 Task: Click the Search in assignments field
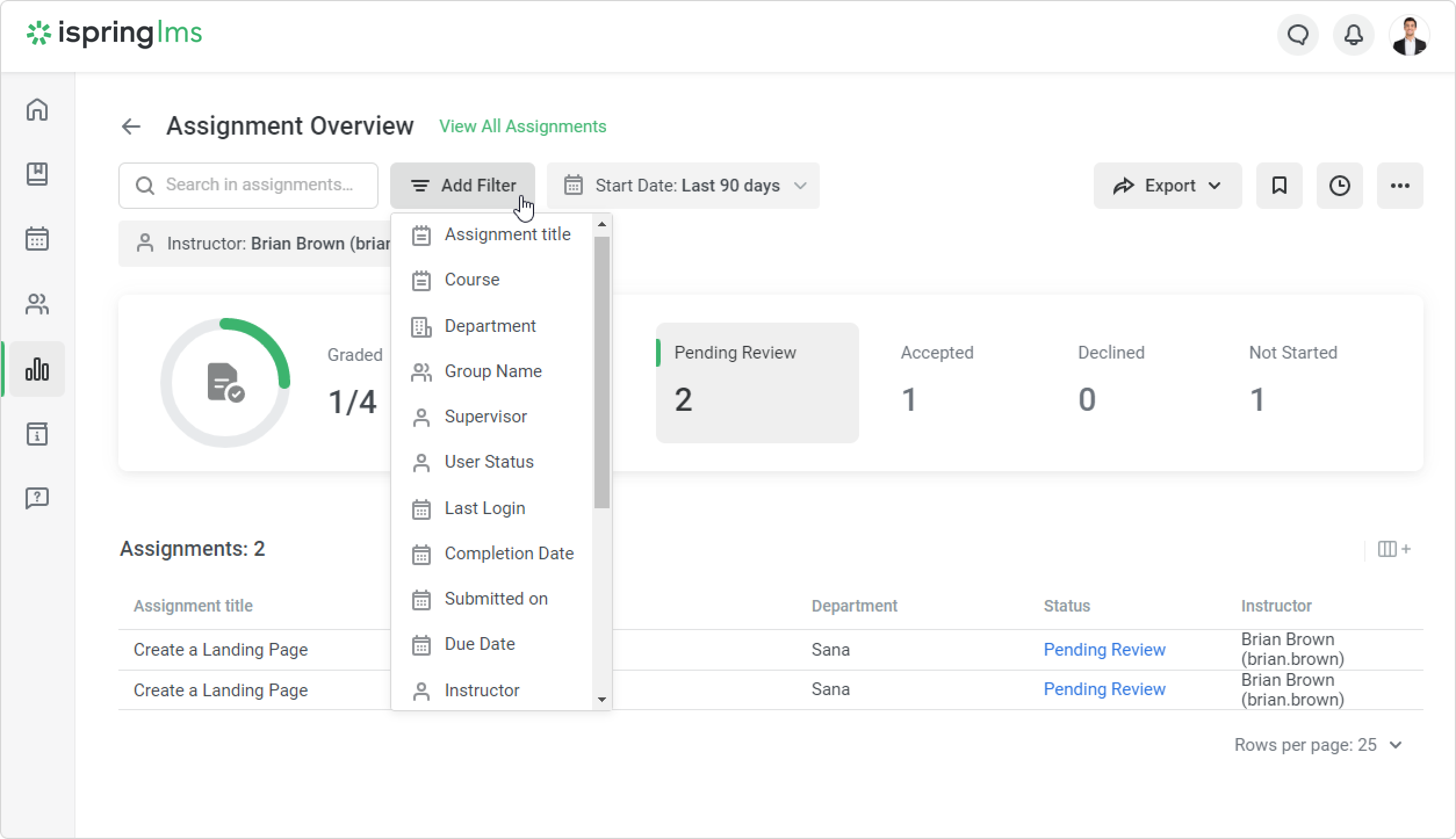click(x=248, y=186)
